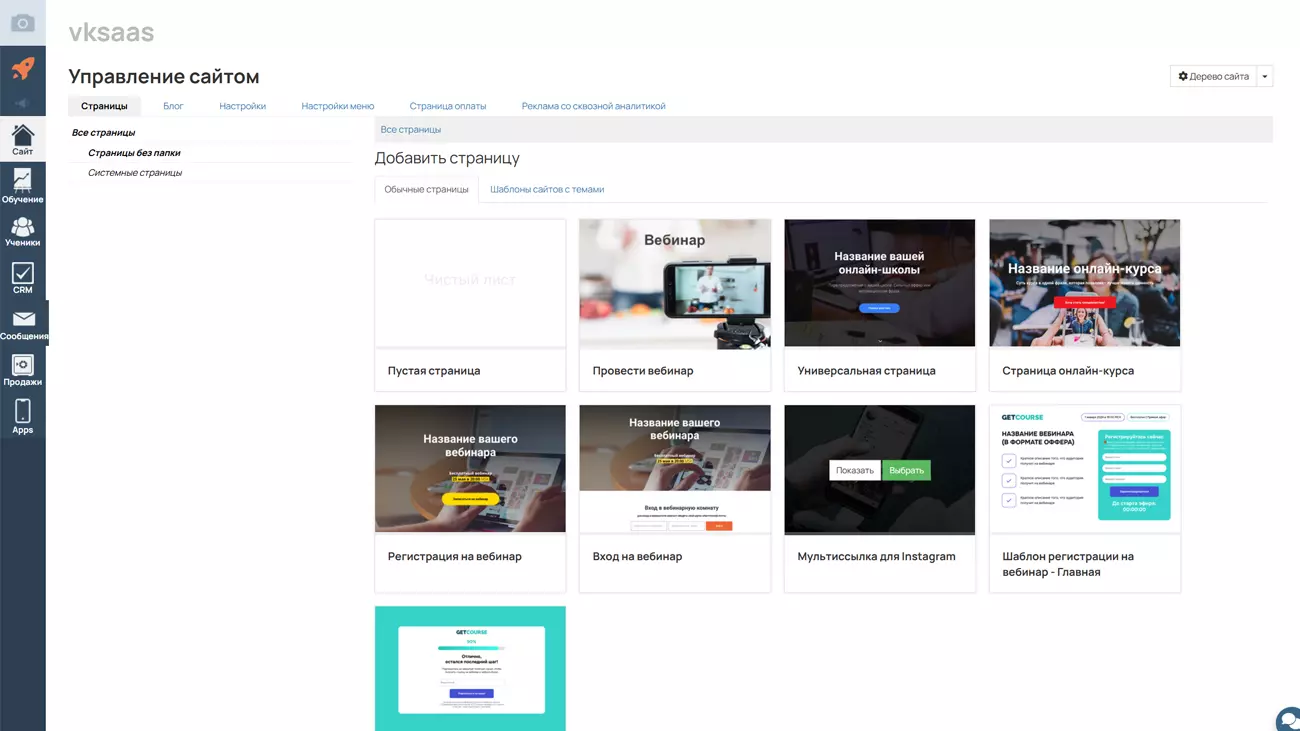Click the Дерево сайта button
1300x731 pixels.
(1213, 76)
